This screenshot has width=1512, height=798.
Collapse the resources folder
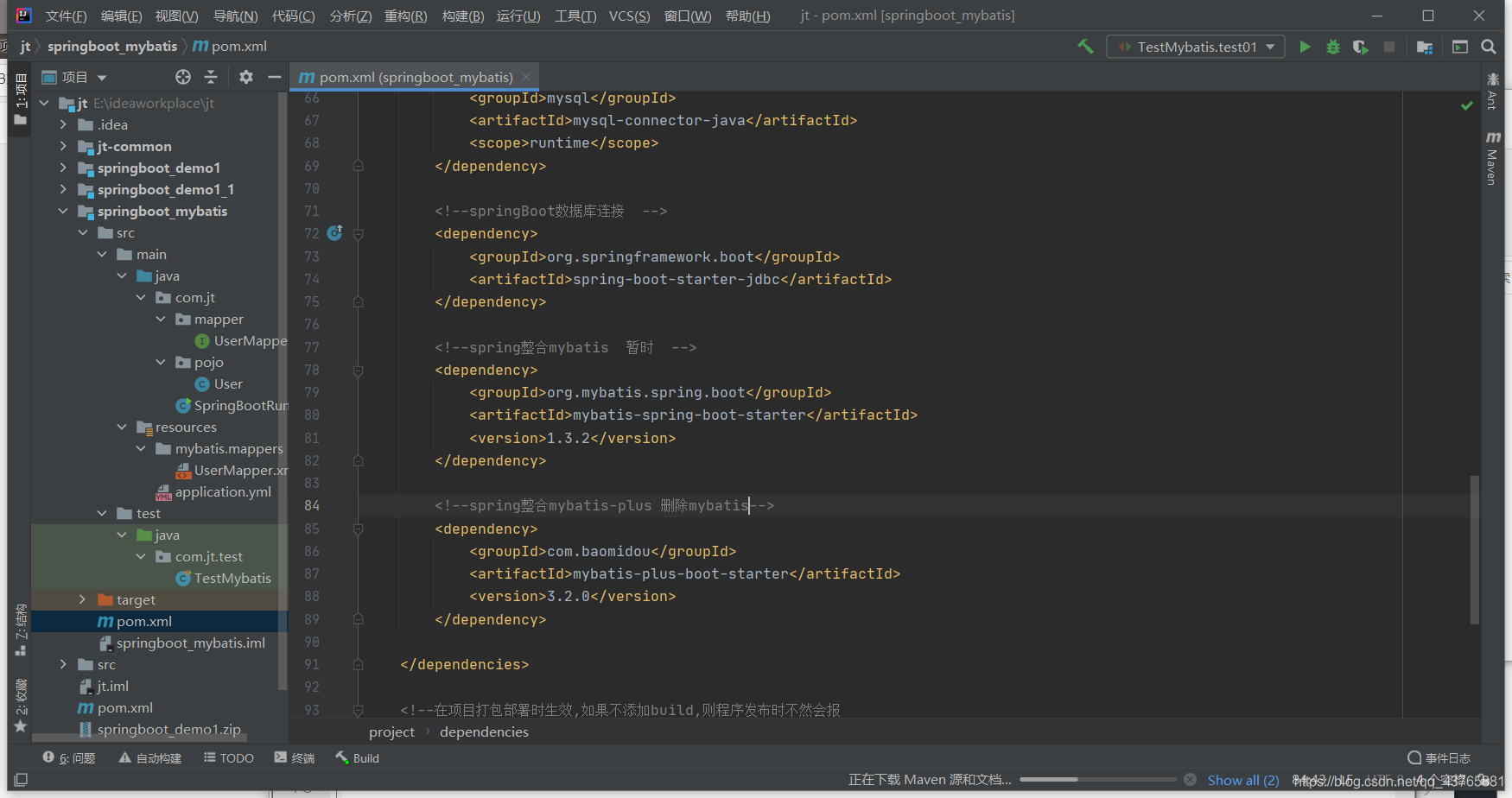coord(122,427)
